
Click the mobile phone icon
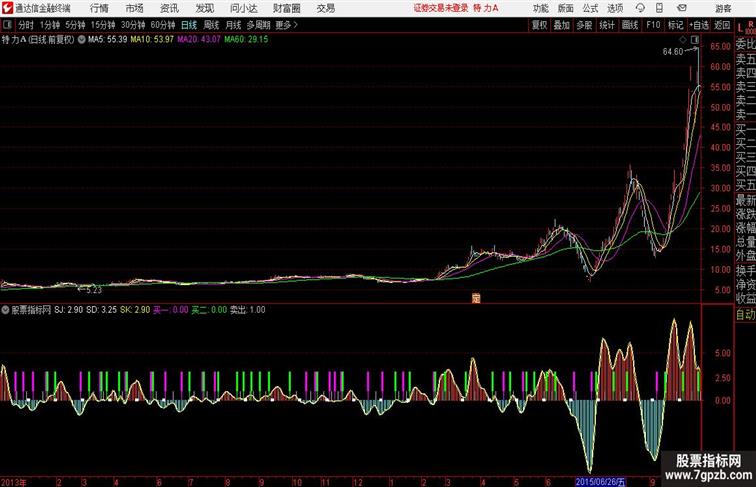pos(659,8)
